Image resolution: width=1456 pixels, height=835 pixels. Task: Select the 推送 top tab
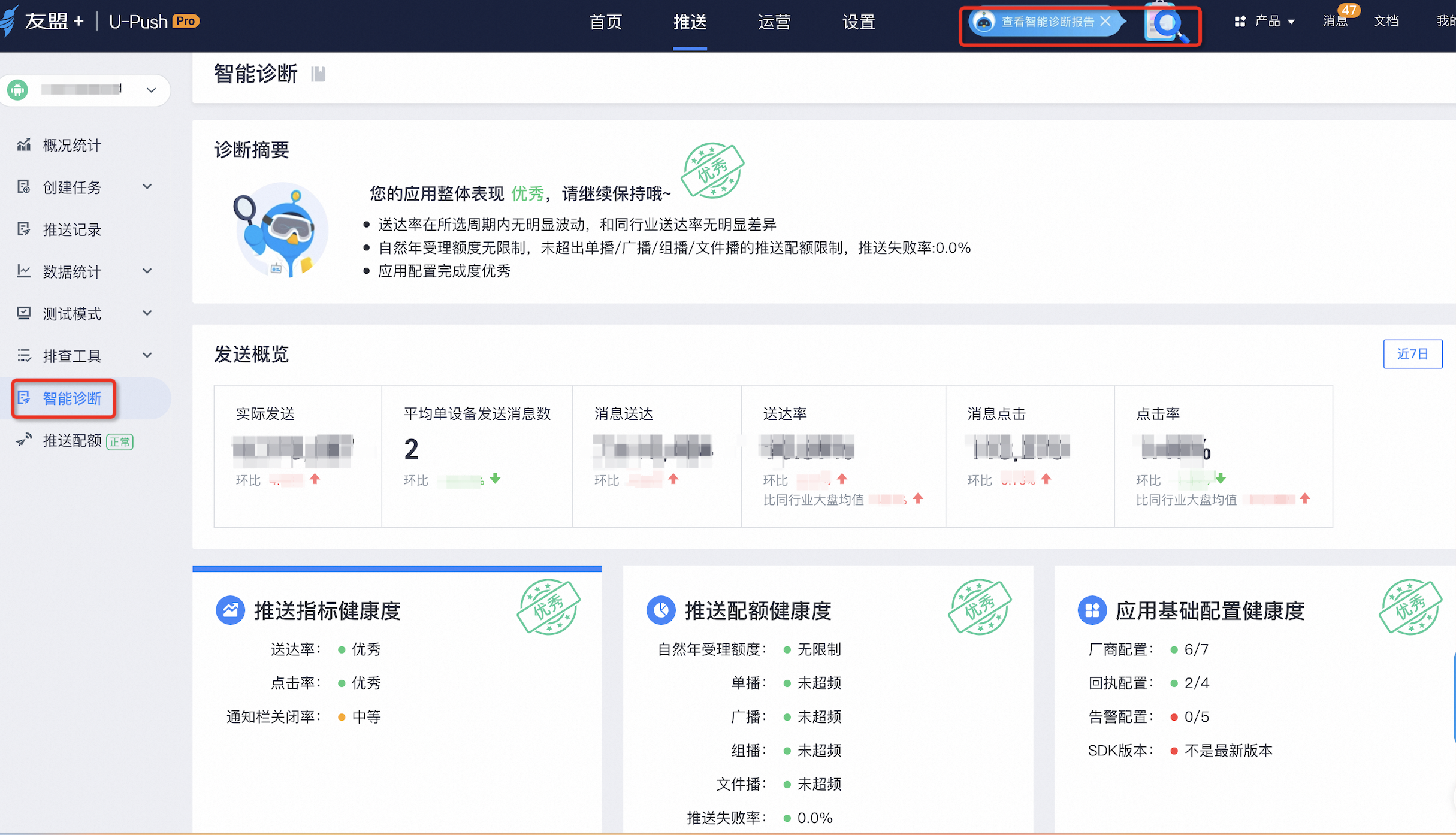[x=690, y=22]
